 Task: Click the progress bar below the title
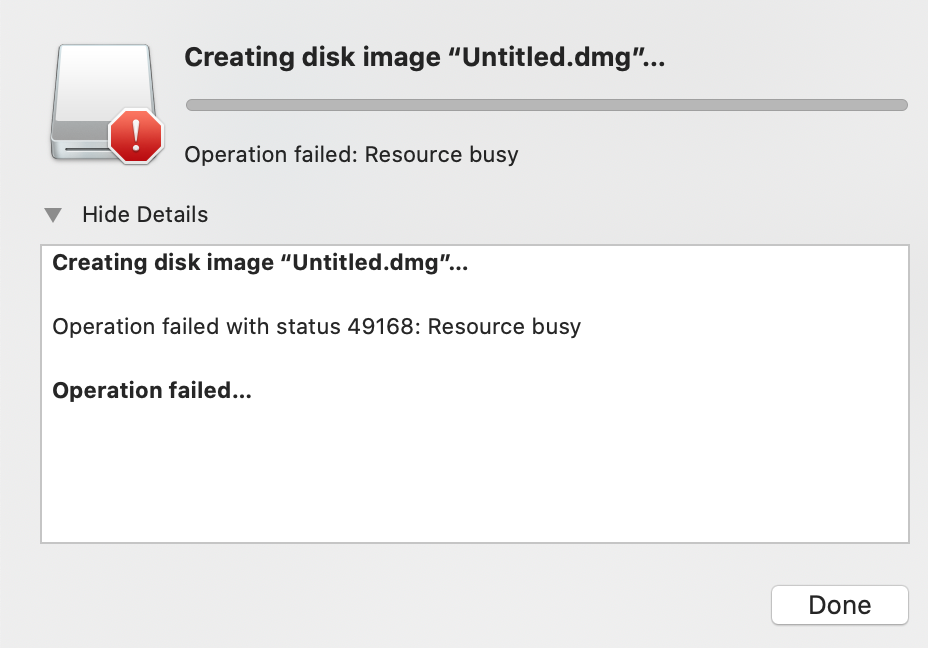click(x=546, y=104)
